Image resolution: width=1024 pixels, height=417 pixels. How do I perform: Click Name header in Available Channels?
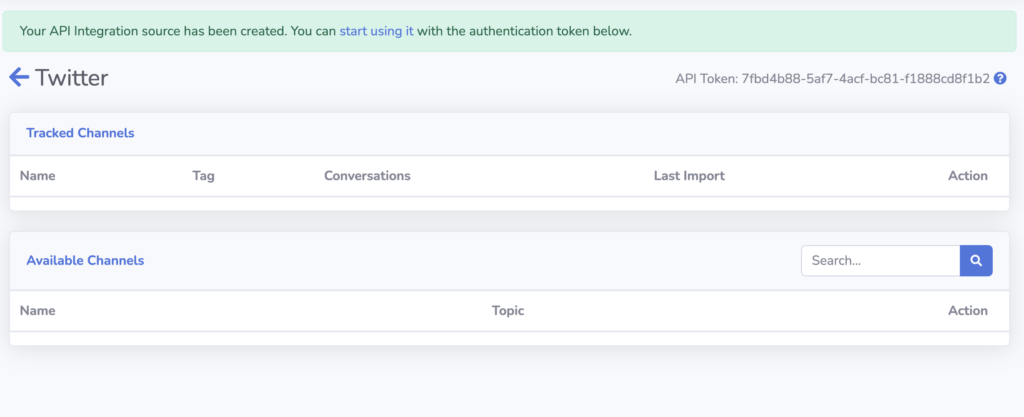[x=37, y=311]
